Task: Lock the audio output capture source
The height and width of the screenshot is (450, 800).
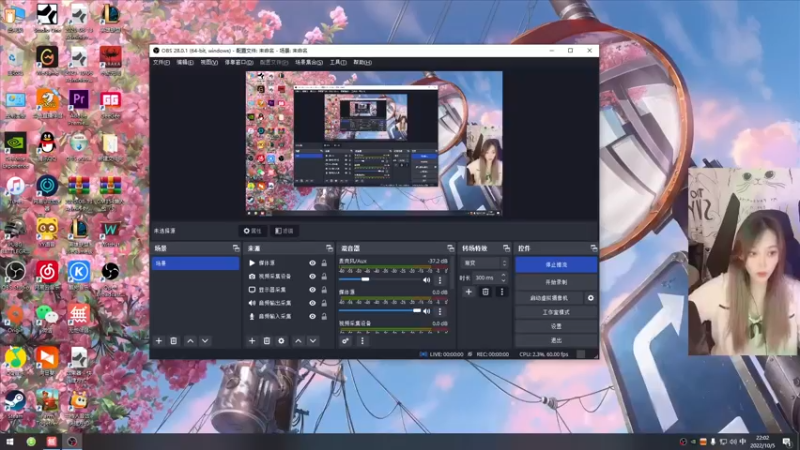Action: (324, 303)
